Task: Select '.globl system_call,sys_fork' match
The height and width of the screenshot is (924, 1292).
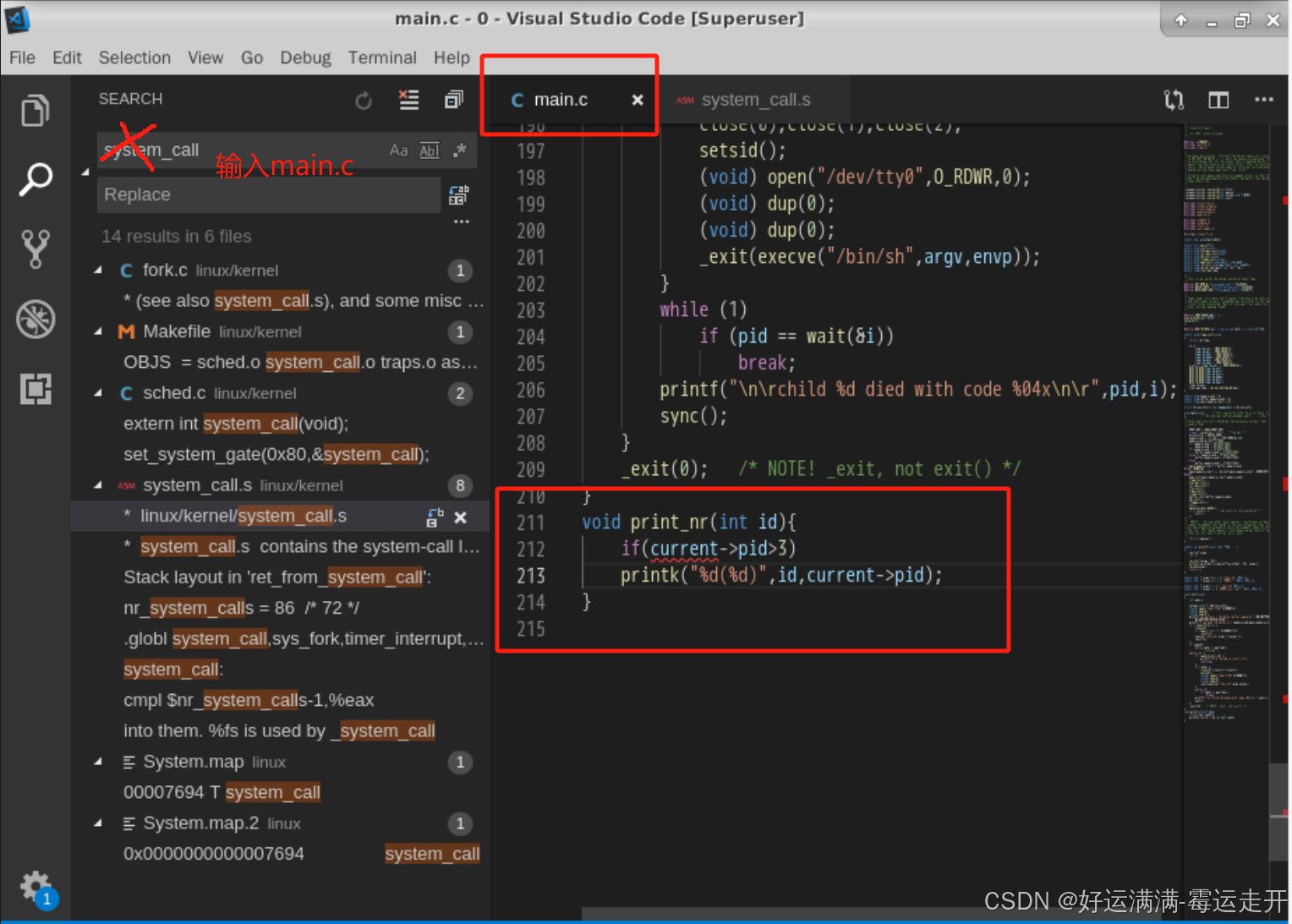Action: [304, 639]
